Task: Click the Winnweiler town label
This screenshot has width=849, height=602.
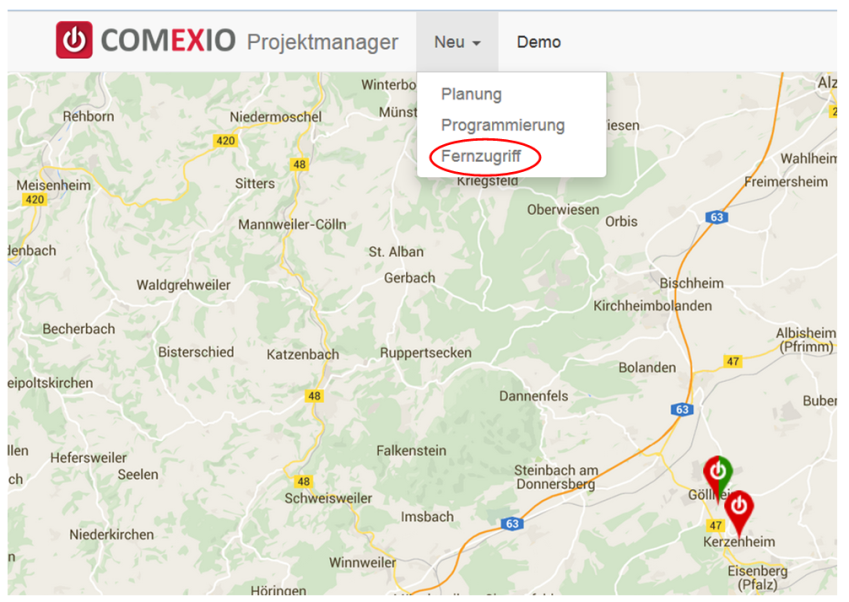Action: tap(362, 562)
